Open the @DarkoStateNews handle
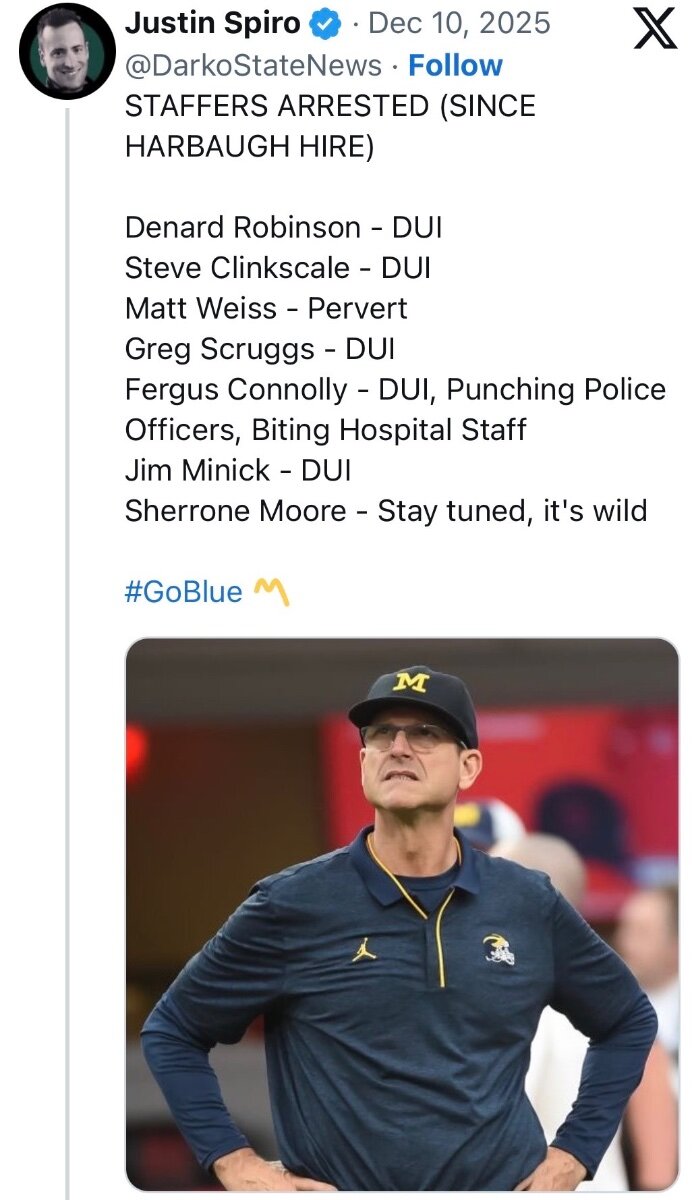The height and width of the screenshot is (1200, 692). tap(253, 66)
